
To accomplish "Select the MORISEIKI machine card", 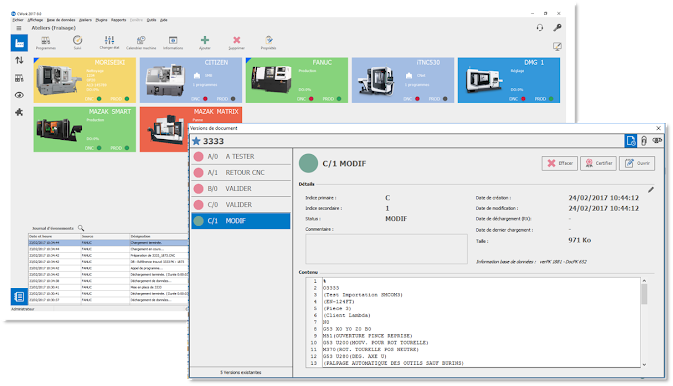I will pos(85,80).
